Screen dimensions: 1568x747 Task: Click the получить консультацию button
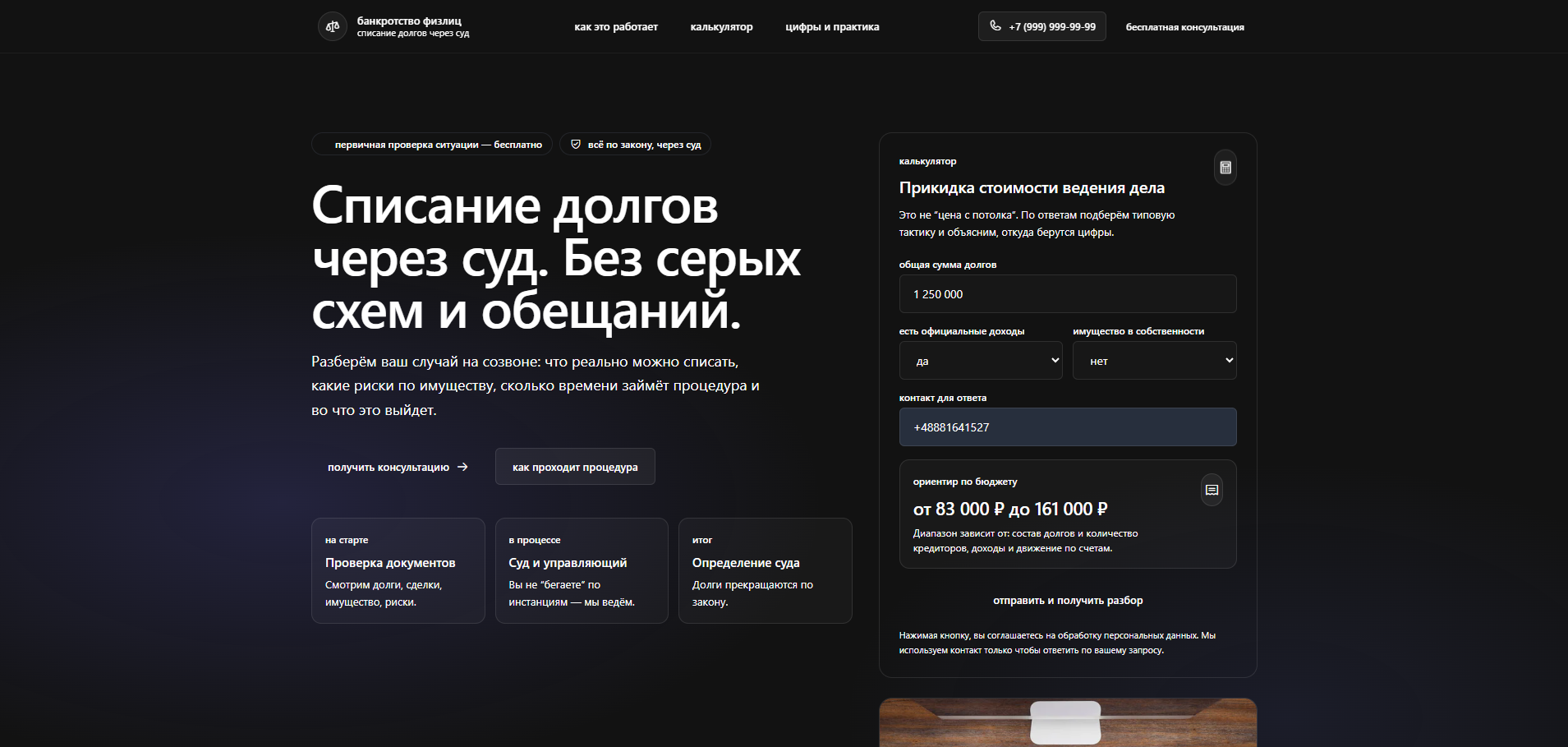tap(398, 467)
